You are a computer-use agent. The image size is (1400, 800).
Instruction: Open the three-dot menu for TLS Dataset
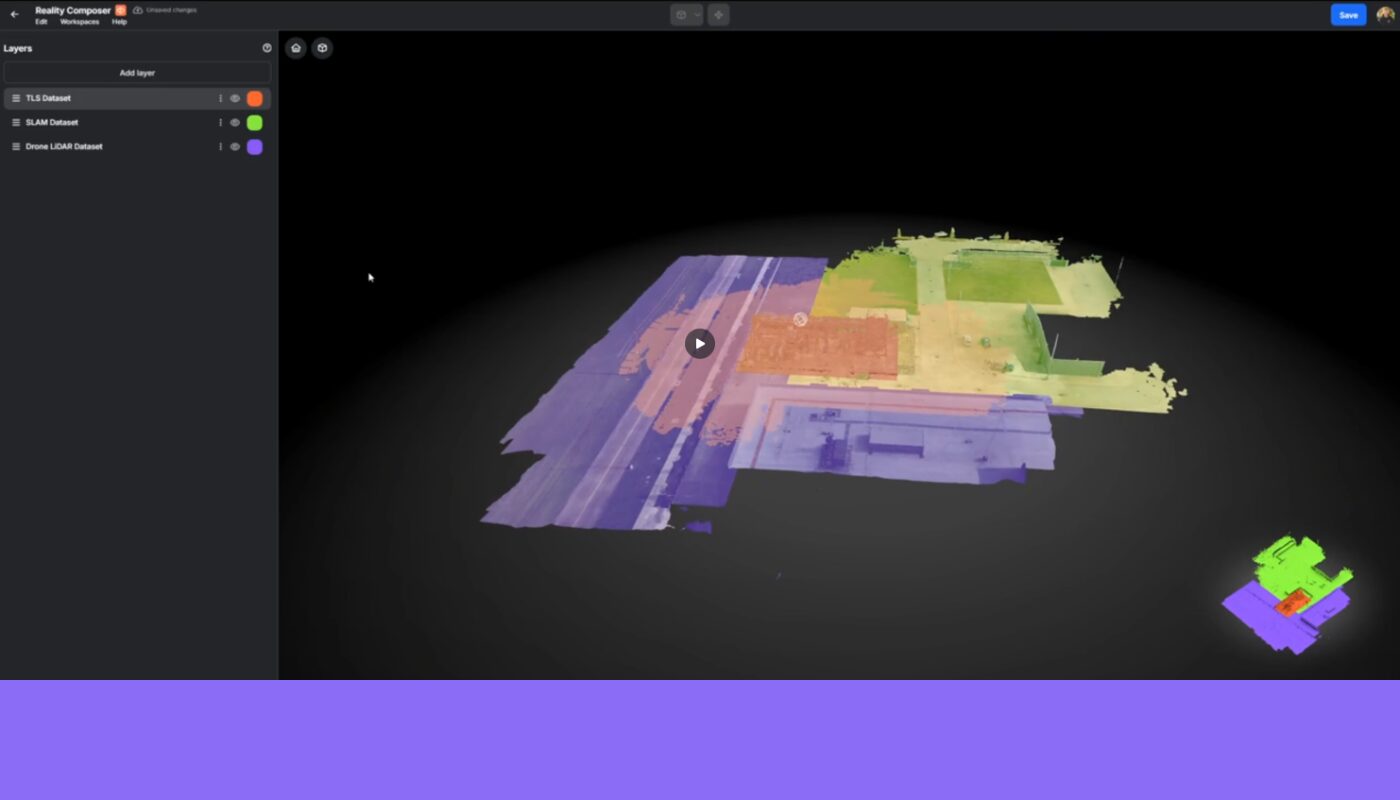220,98
